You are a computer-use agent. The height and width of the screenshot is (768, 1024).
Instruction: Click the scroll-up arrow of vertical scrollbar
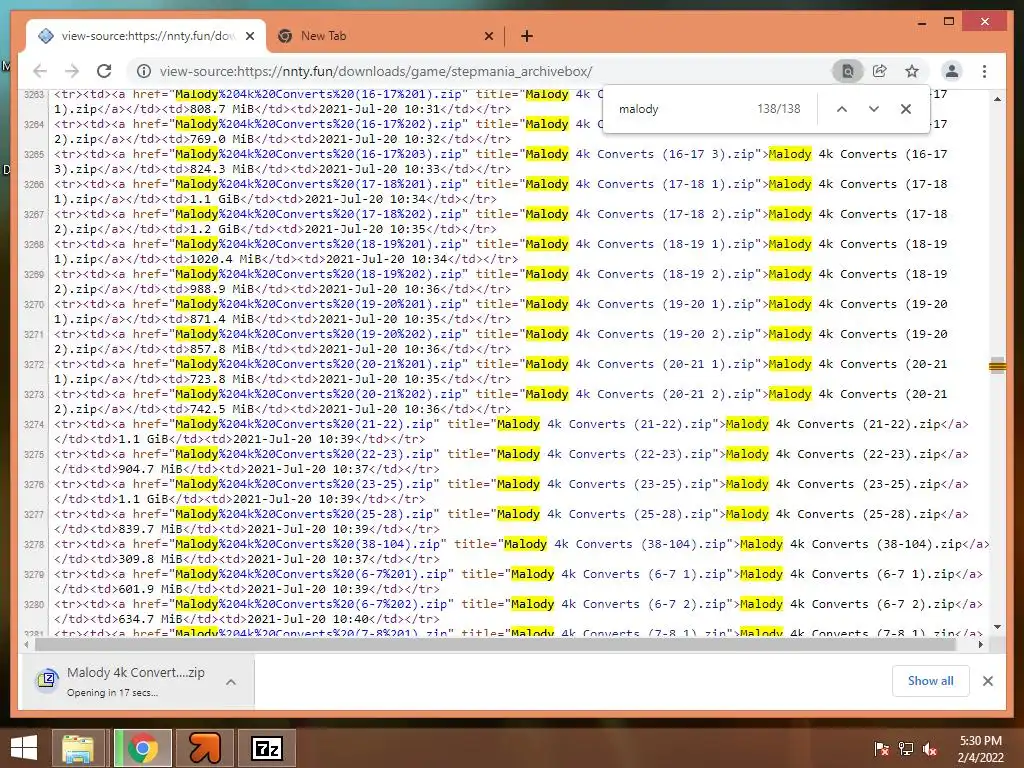(997, 99)
